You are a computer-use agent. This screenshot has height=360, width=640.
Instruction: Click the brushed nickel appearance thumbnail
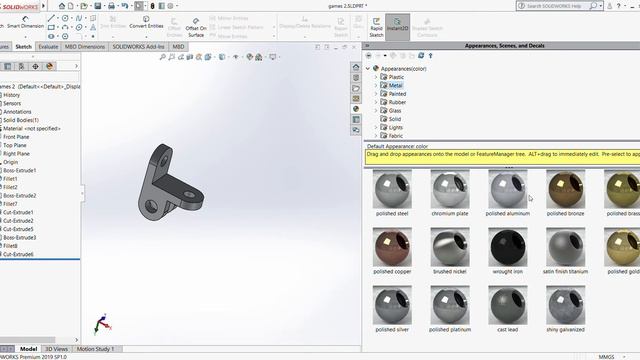pyautogui.click(x=450, y=247)
